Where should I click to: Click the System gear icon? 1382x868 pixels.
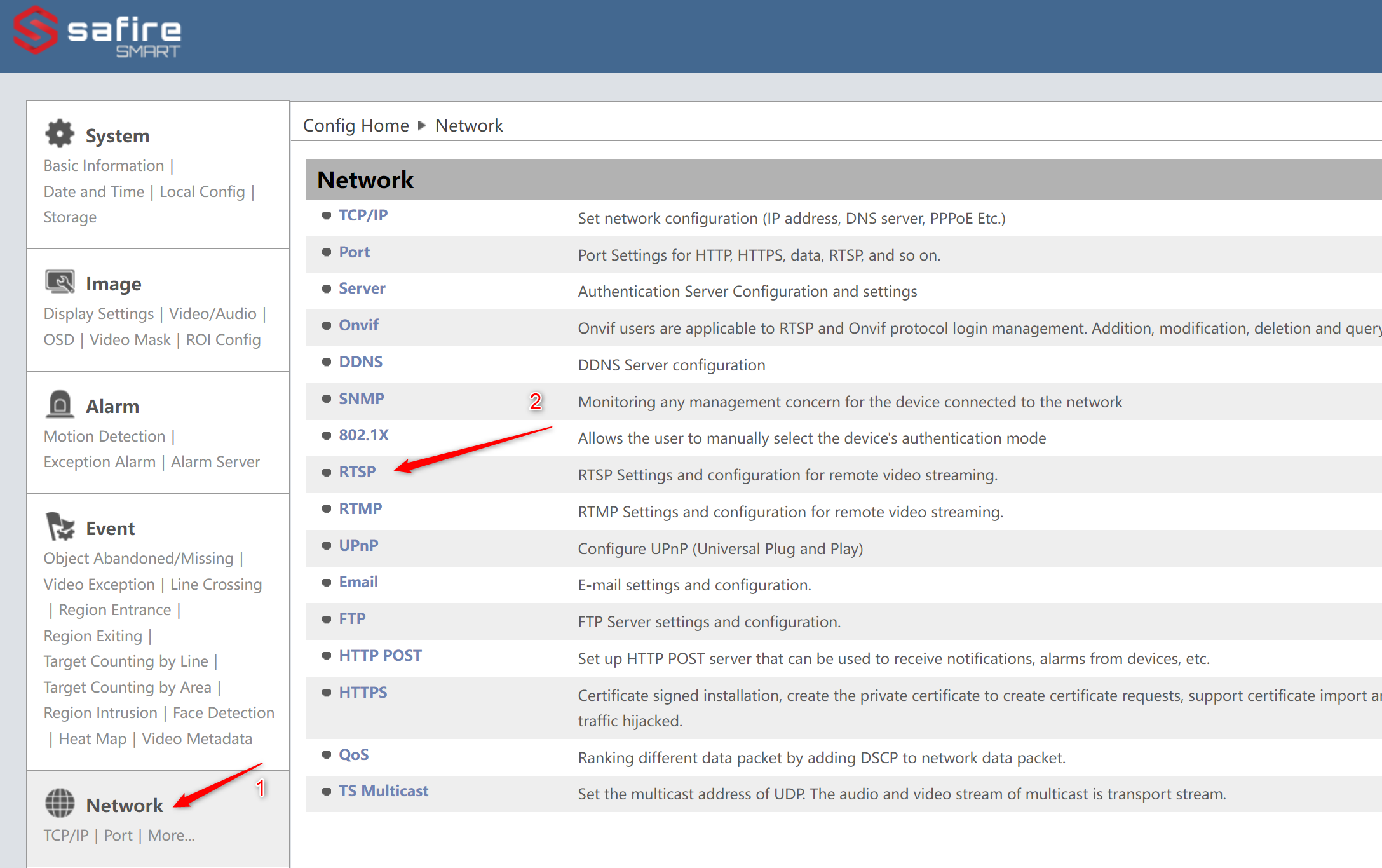[60, 134]
